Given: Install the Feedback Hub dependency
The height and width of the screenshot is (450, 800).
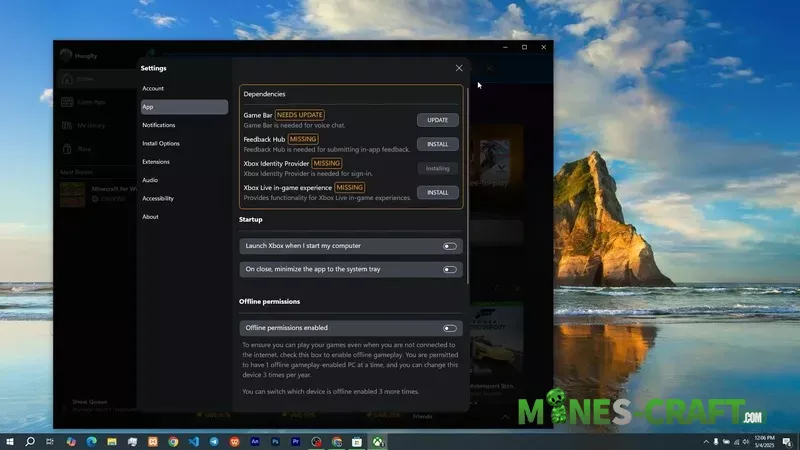Looking at the screenshot, I should (x=437, y=144).
